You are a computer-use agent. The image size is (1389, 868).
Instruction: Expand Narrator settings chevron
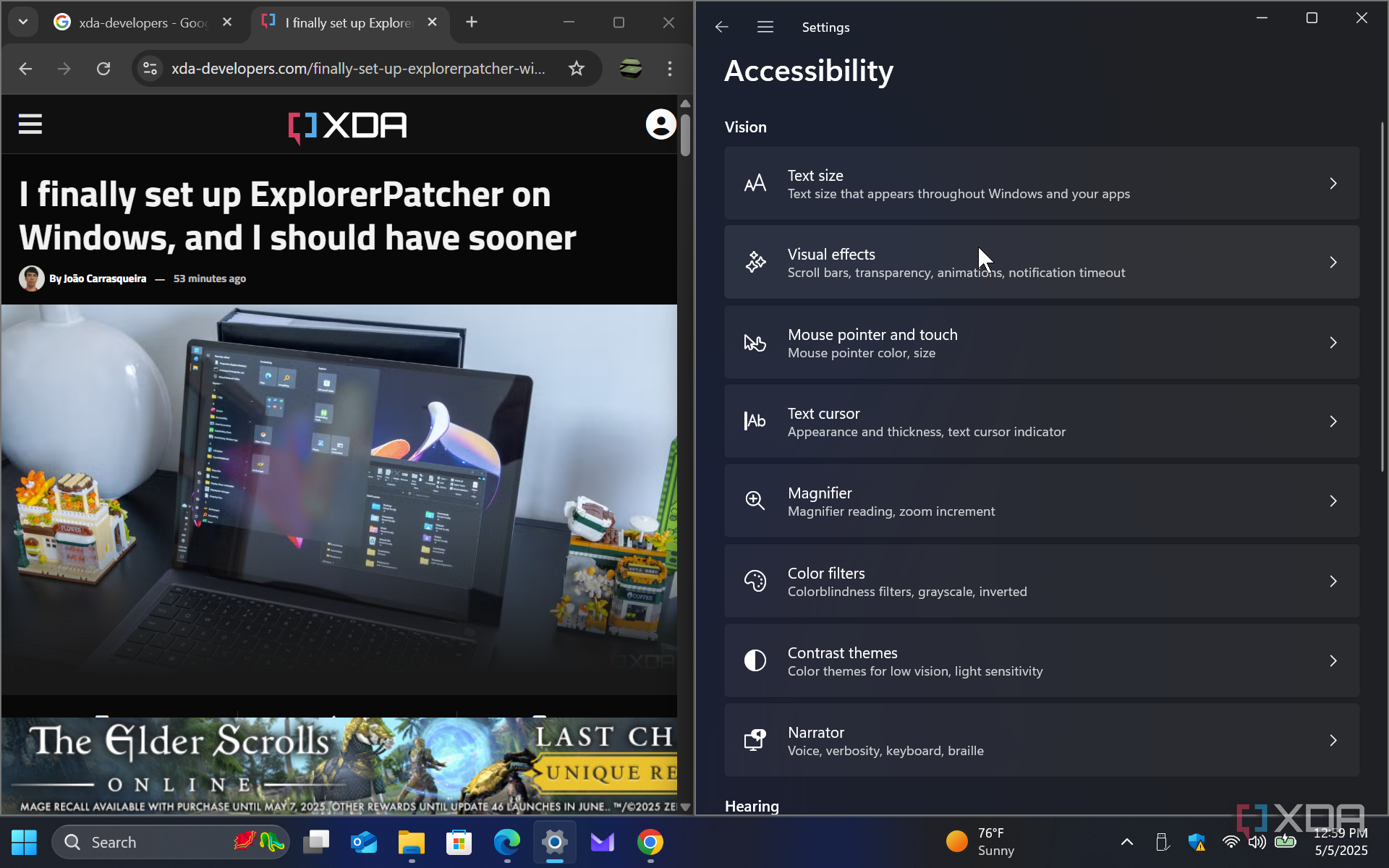[1333, 741]
